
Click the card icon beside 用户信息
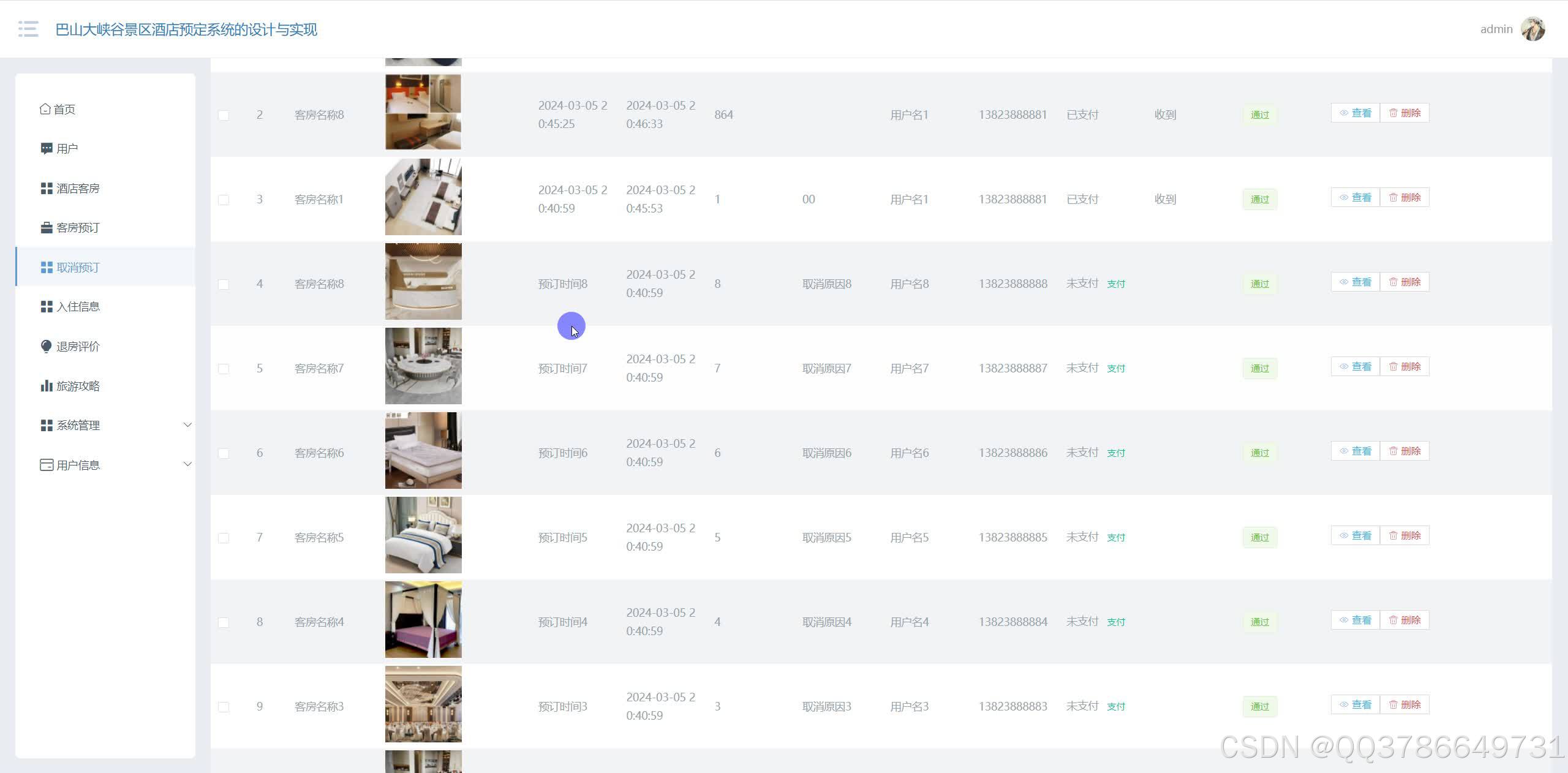click(47, 465)
